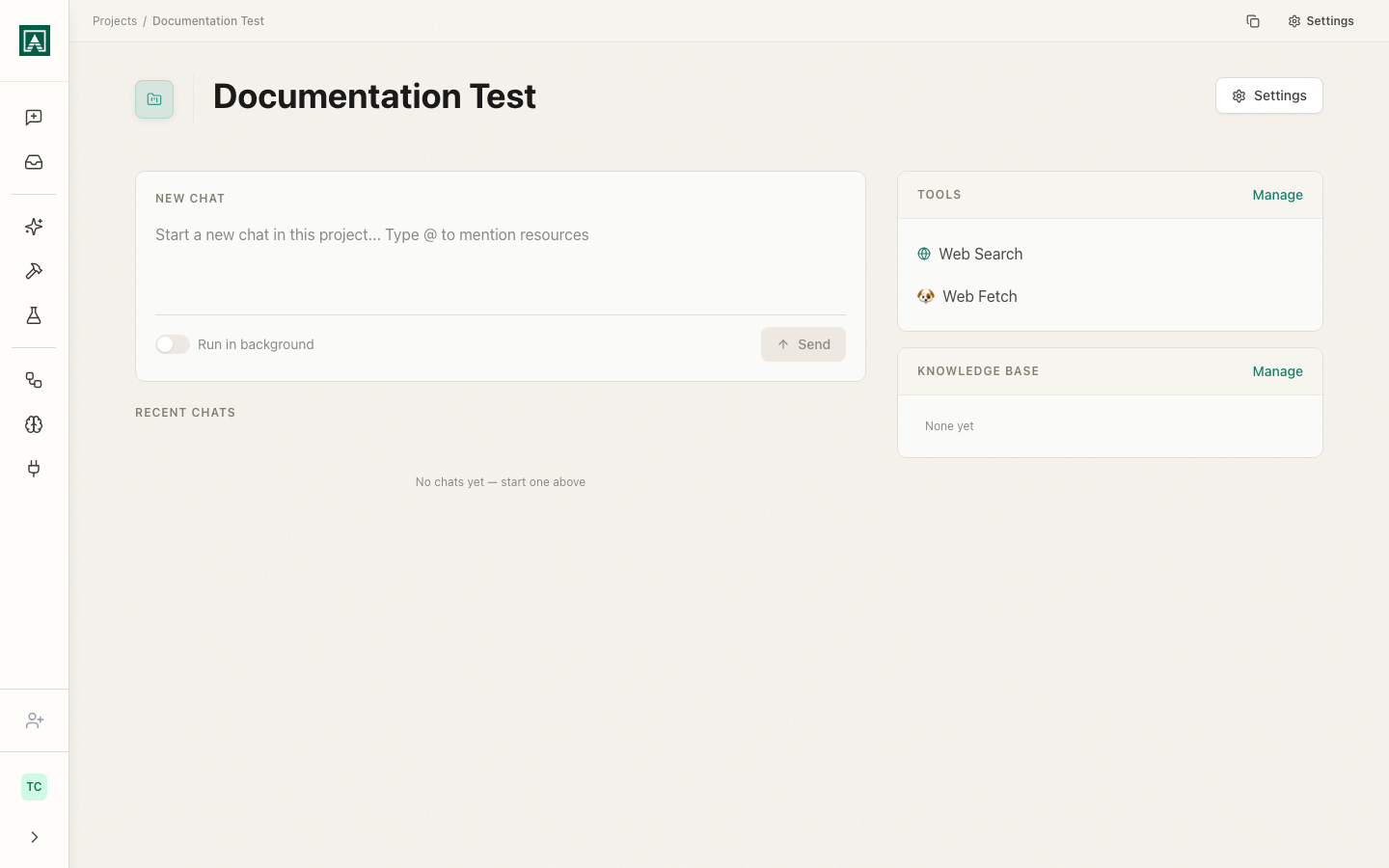1389x868 pixels.
Task: Click the sparkle icon in sidebar
Action: pyautogui.click(x=34, y=227)
